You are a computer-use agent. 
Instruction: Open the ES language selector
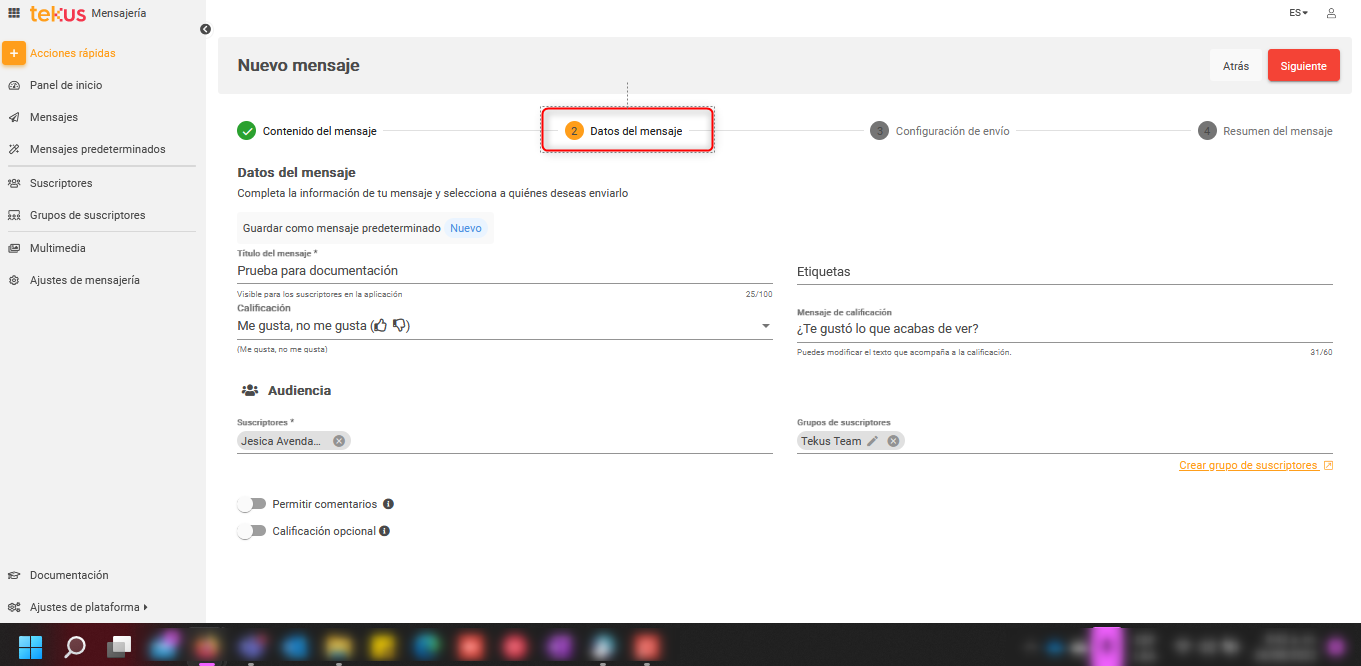point(1298,13)
